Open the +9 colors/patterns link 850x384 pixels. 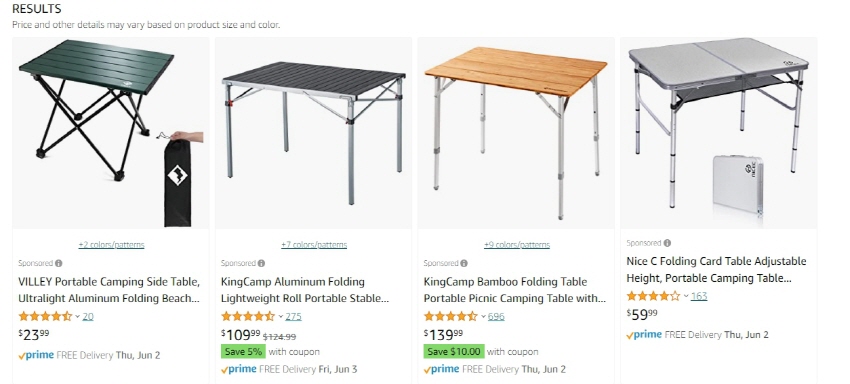tap(517, 245)
